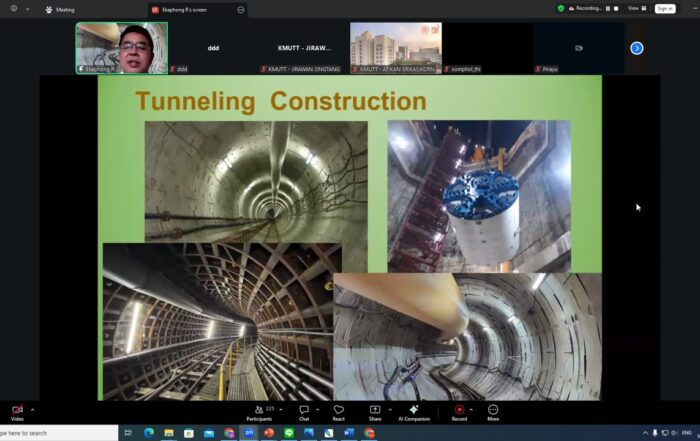
Task: Expand the caret next to Chat
Action: tap(318, 409)
